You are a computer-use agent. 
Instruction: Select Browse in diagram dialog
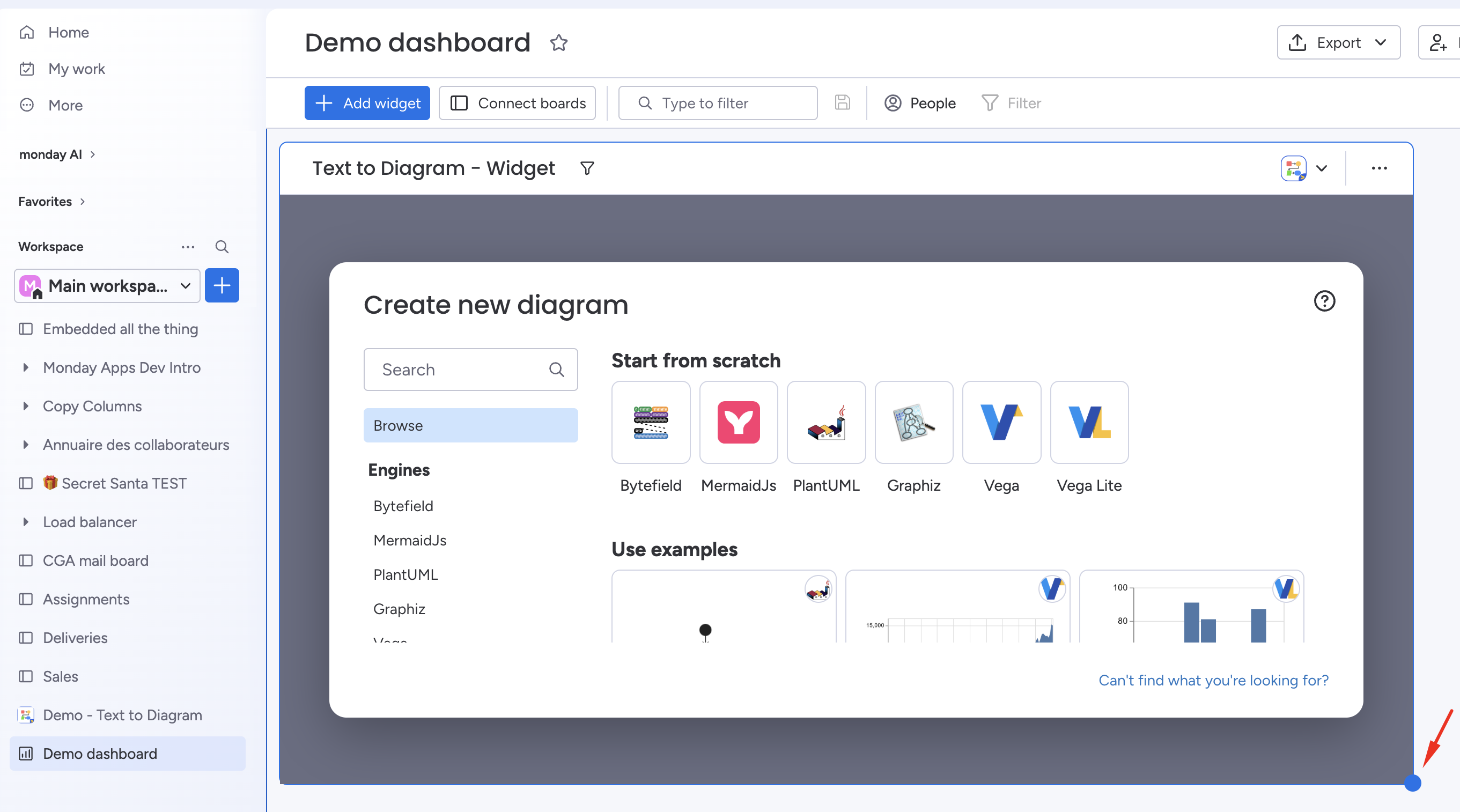coord(470,425)
